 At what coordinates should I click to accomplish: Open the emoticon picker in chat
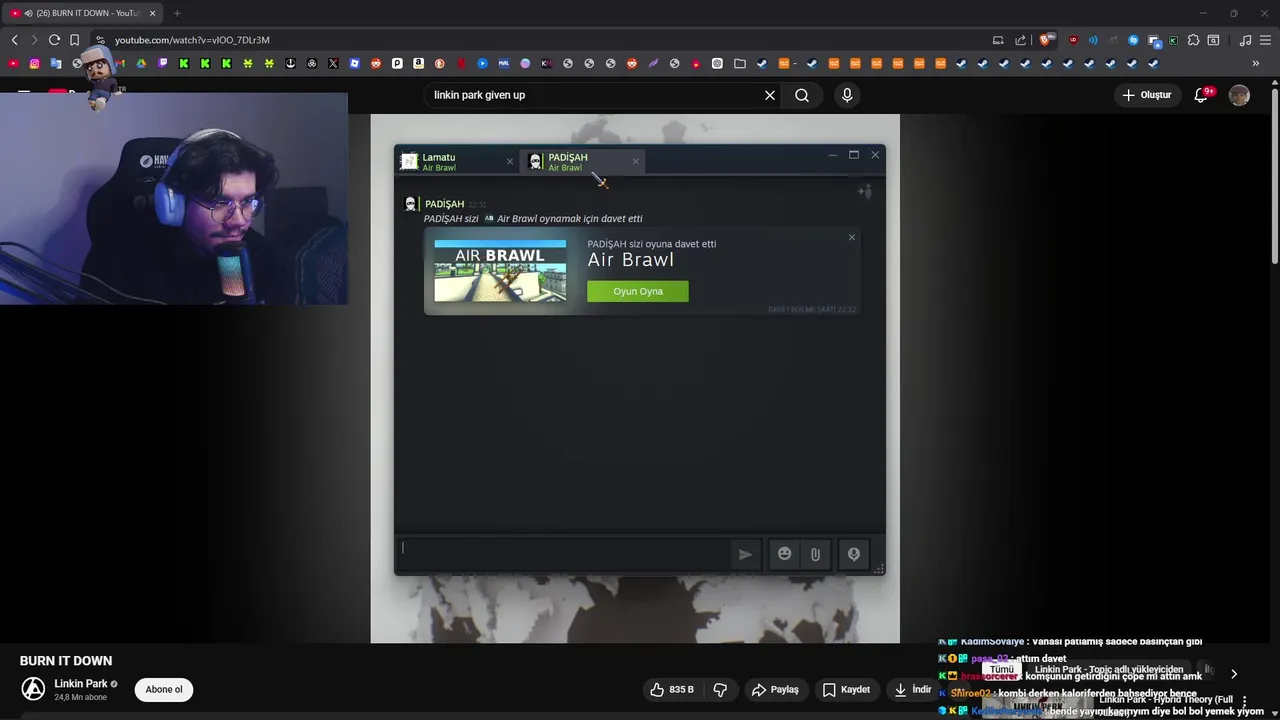click(x=784, y=554)
